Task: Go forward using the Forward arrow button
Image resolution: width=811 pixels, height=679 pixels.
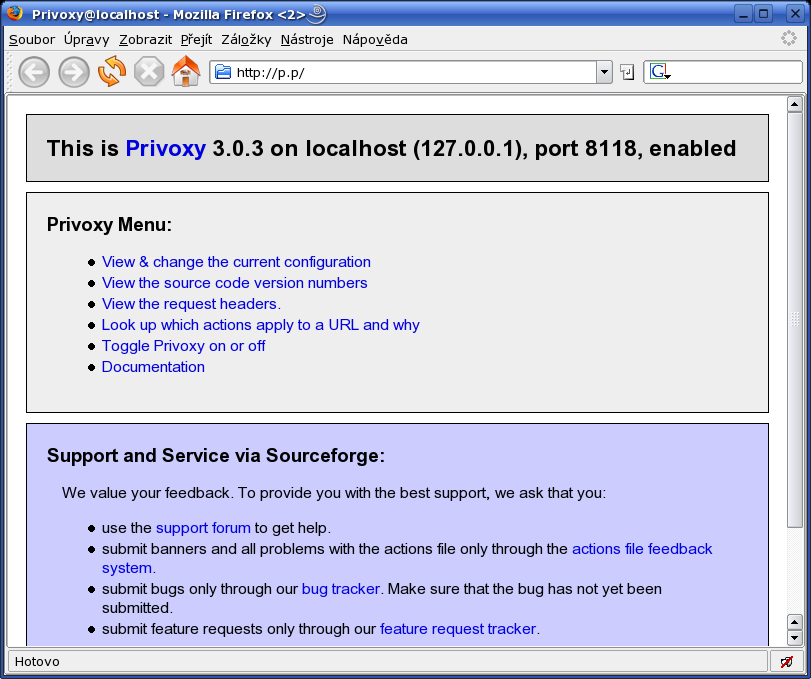Action: pyautogui.click(x=74, y=72)
